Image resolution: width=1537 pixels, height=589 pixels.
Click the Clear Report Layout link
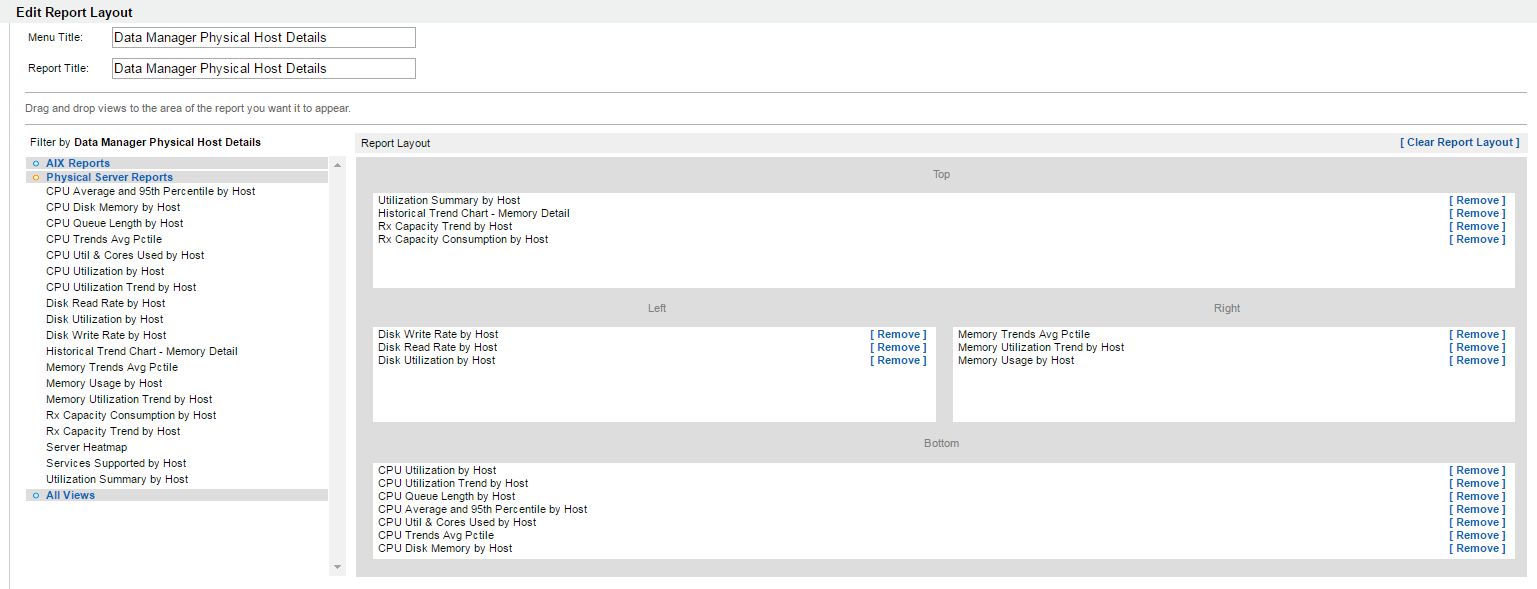pyautogui.click(x=1459, y=143)
